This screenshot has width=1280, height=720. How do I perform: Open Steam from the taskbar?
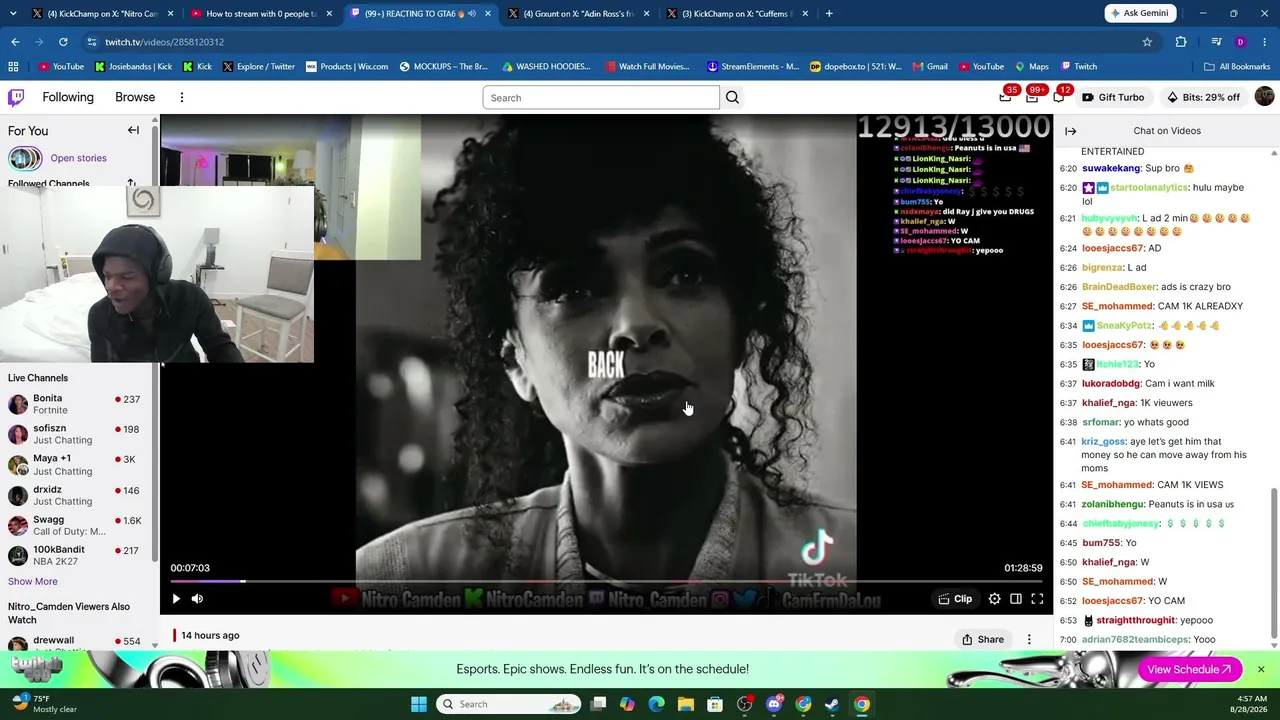tap(832, 704)
